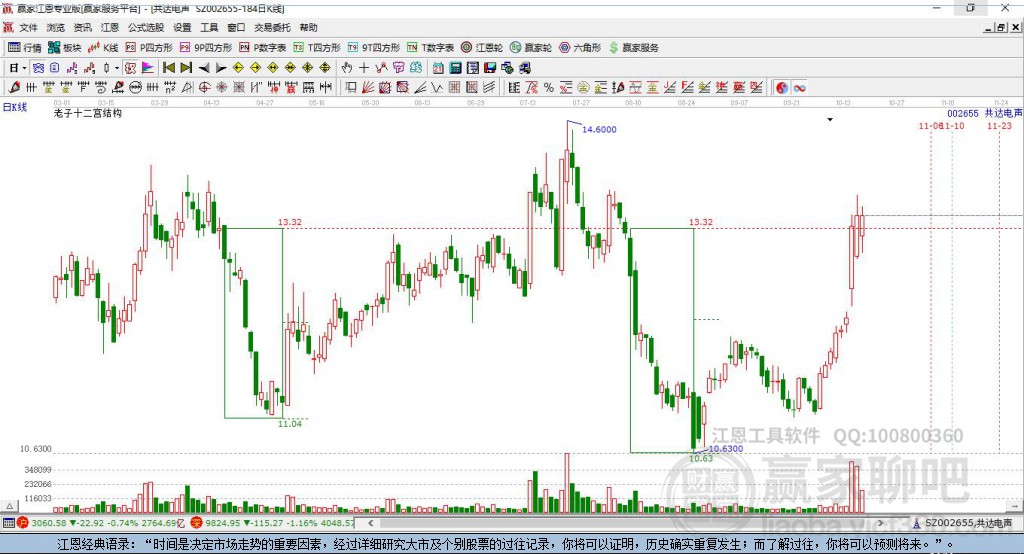Switch to K线 view button
Viewport: 1024px width, 554px height.
pyautogui.click(x=103, y=48)
